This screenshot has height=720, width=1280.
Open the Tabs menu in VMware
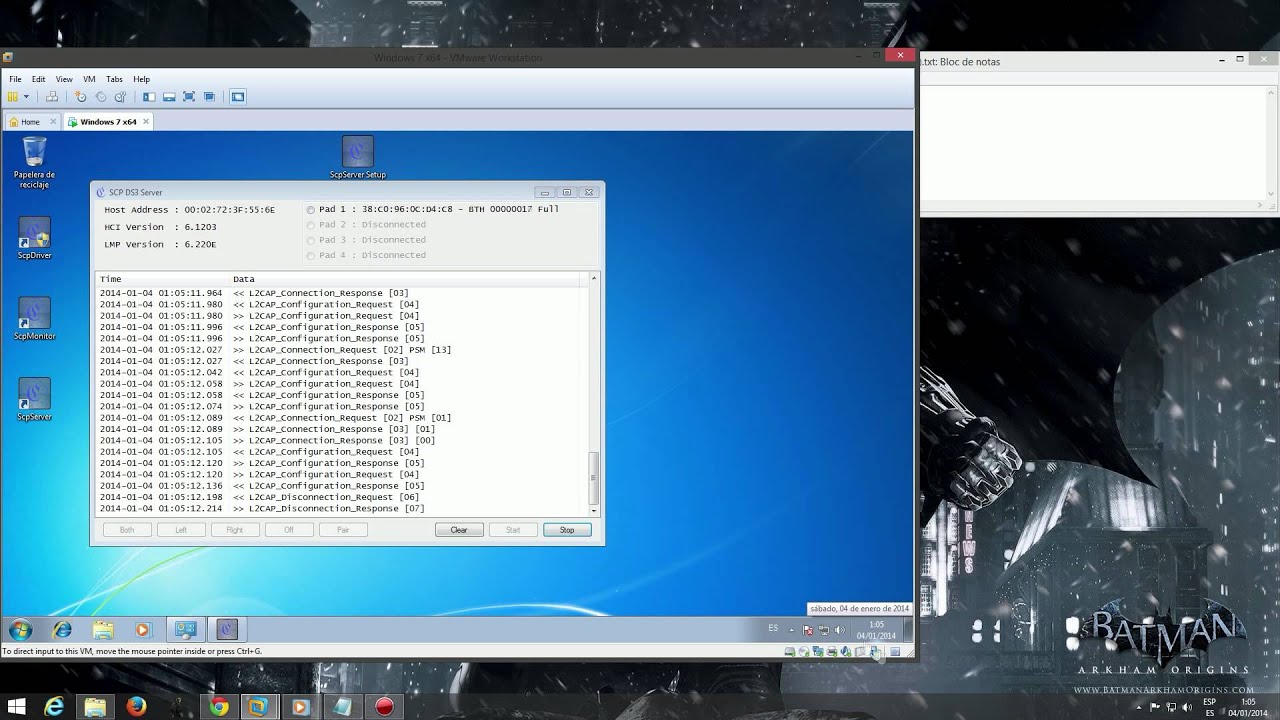point(114,79)
